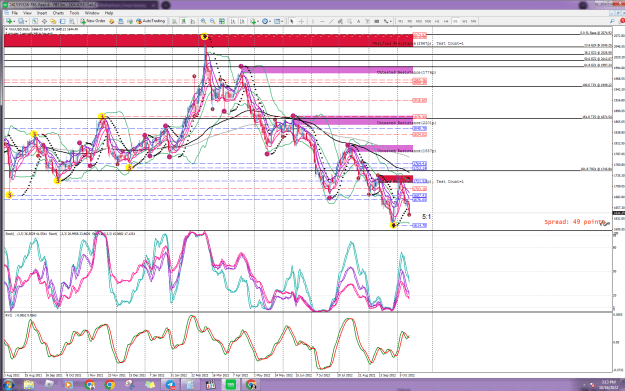Select the vertical line tool
625x391 pixels.
click(x=313, y=21)
